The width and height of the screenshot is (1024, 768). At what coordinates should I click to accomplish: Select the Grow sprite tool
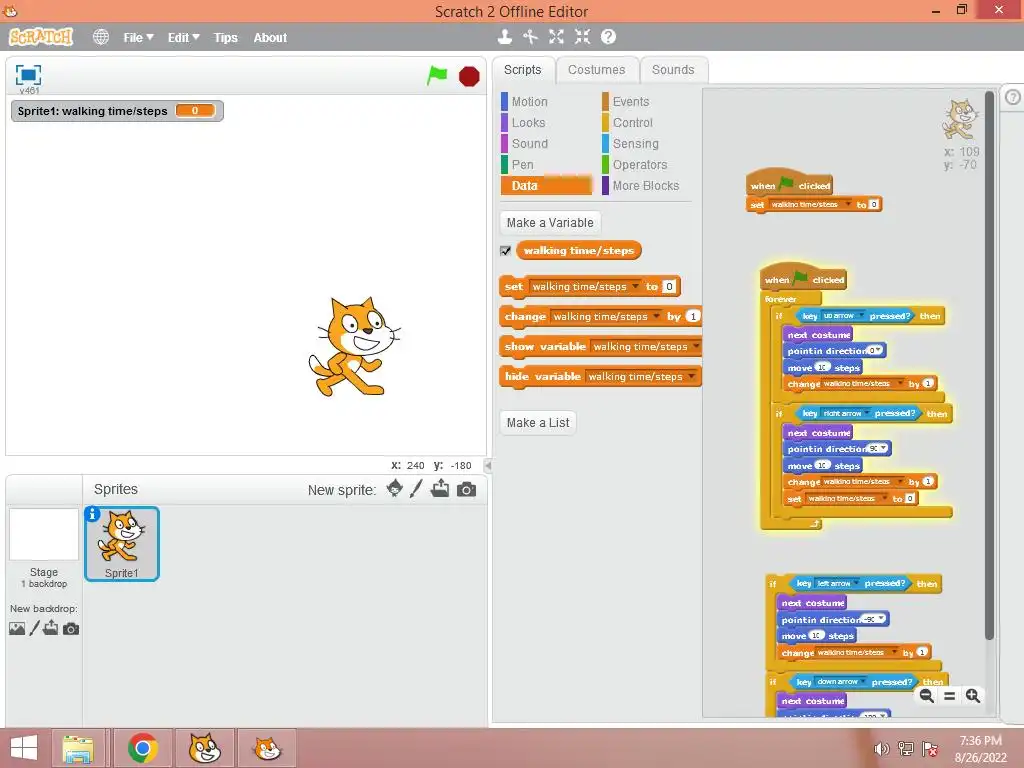pyautogui.click(x=556, y=37)
